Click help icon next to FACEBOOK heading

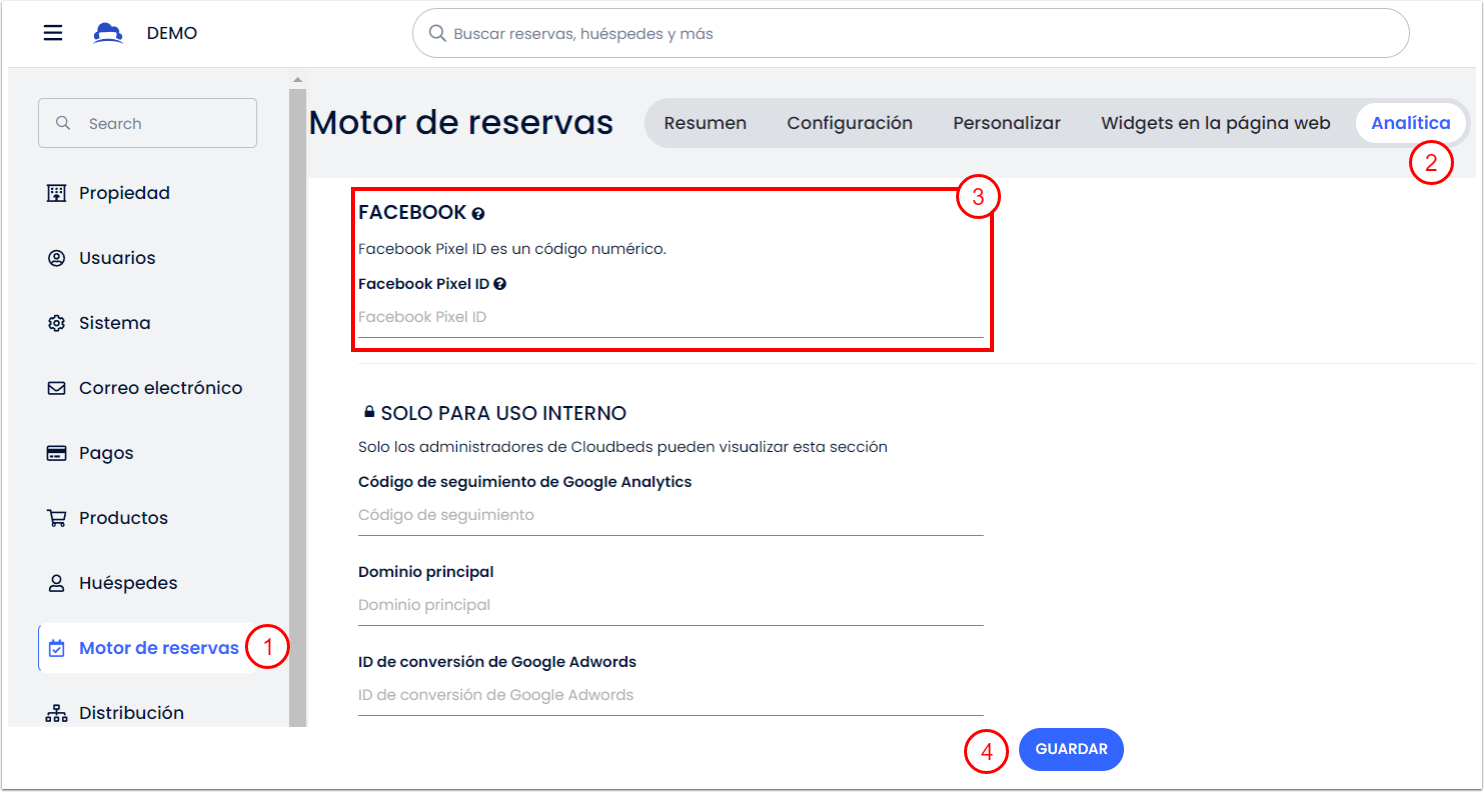pos(478,213)
